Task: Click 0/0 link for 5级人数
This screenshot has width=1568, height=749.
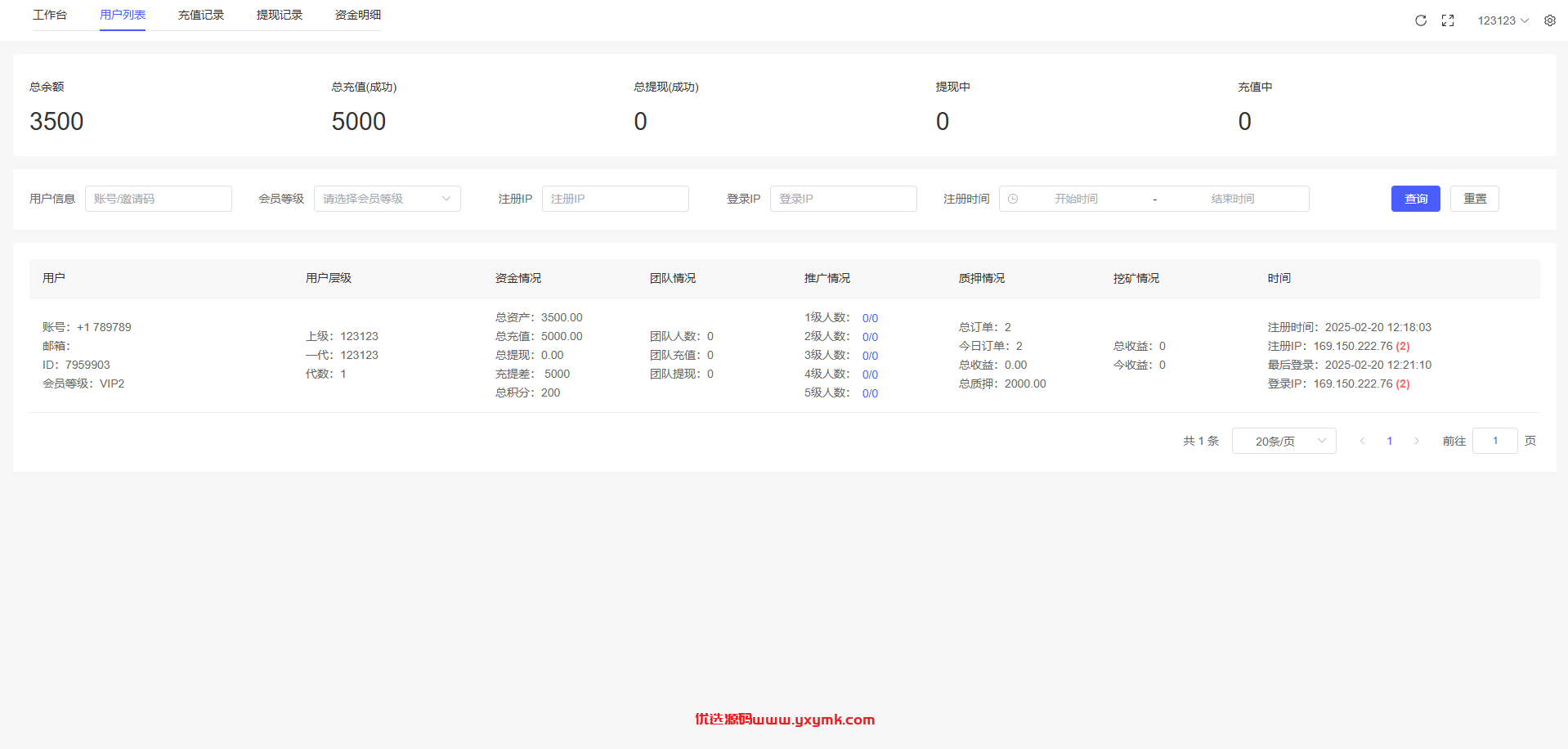Action: 870,393
